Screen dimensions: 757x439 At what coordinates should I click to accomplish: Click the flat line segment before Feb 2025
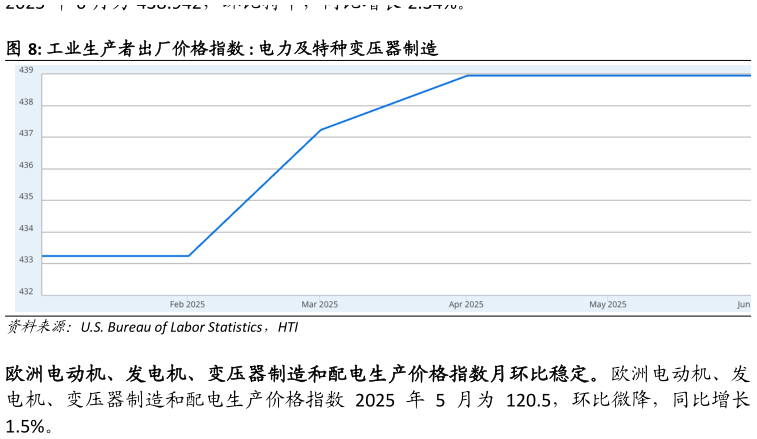(x=115, y=256)
